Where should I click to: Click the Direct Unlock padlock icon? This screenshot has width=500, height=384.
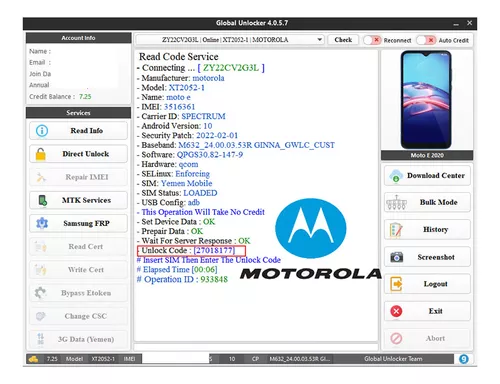[x=41, y=154]
